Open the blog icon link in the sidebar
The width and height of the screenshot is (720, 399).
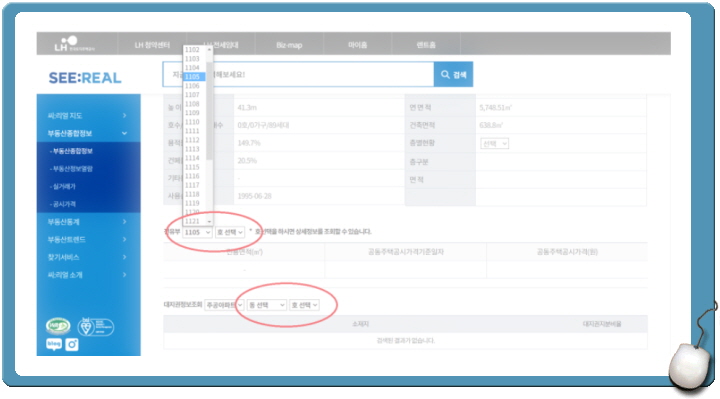click(x=54, y=344)
